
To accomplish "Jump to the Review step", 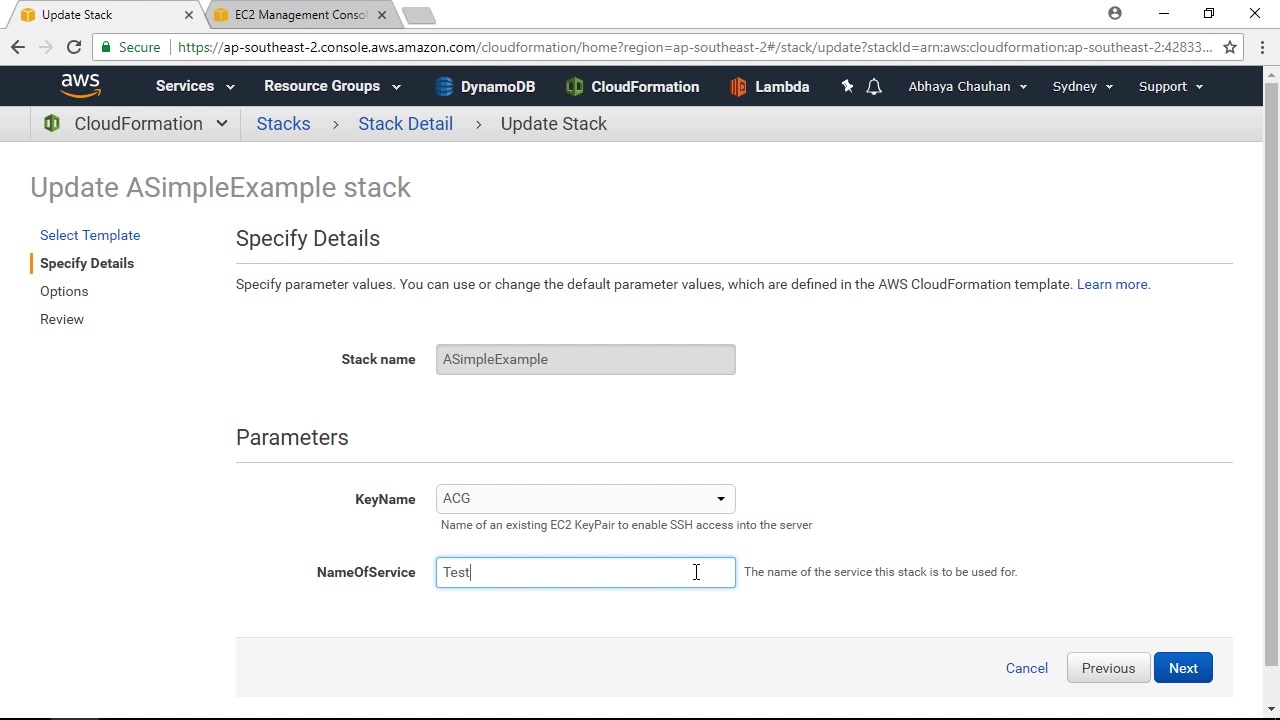I will pos(62,319).
